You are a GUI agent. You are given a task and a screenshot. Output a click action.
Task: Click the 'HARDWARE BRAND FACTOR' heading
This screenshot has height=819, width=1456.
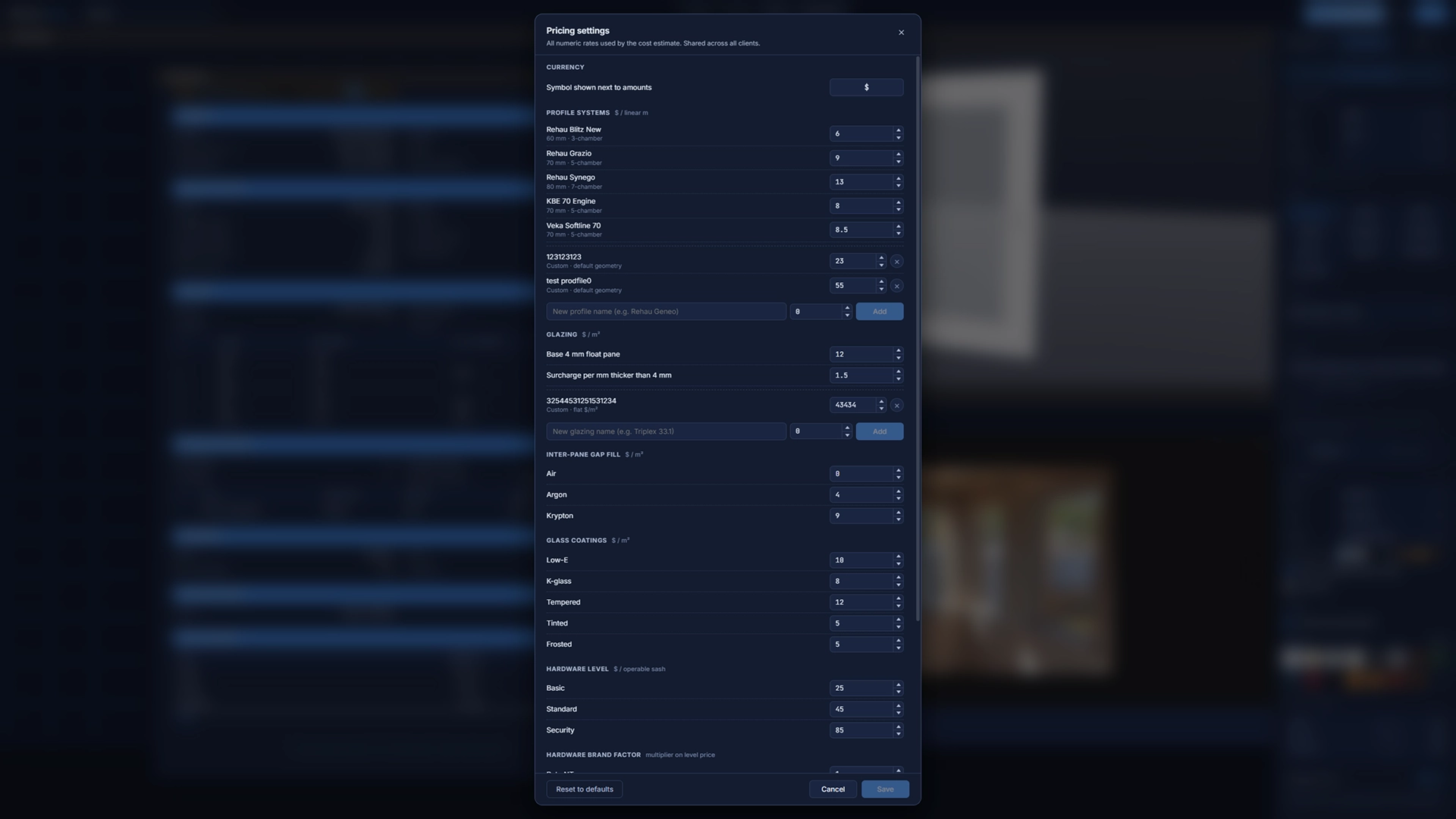593,755
